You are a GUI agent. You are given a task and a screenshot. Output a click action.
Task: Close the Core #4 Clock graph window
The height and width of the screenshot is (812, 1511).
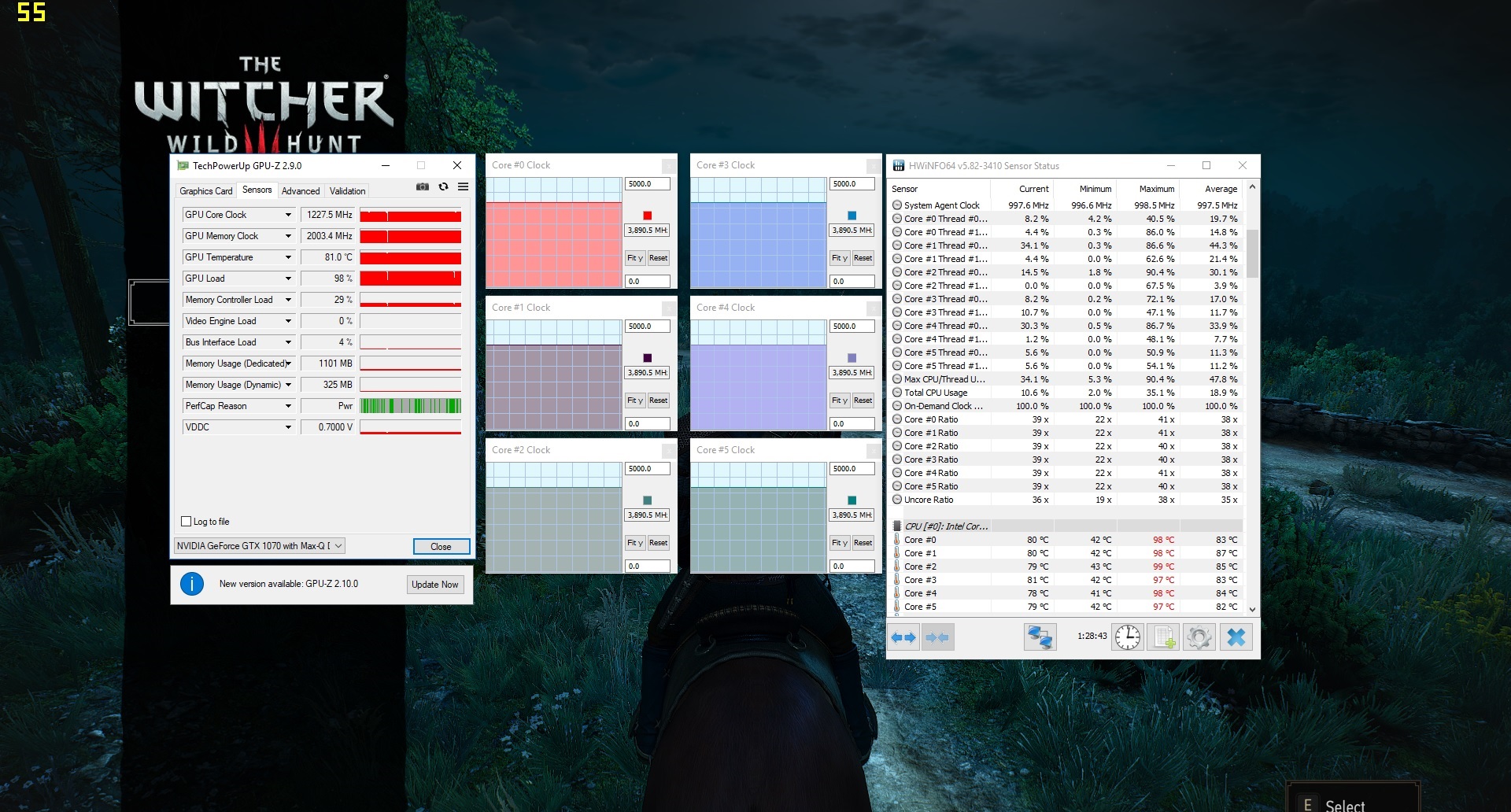[874, 308]
